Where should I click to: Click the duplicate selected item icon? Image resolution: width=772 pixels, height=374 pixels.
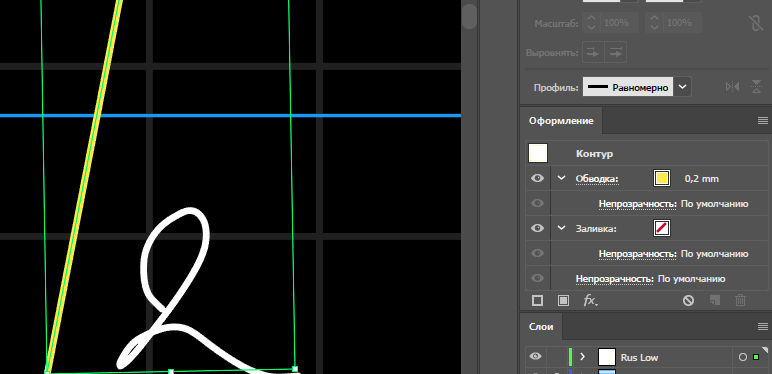point(714,300)
